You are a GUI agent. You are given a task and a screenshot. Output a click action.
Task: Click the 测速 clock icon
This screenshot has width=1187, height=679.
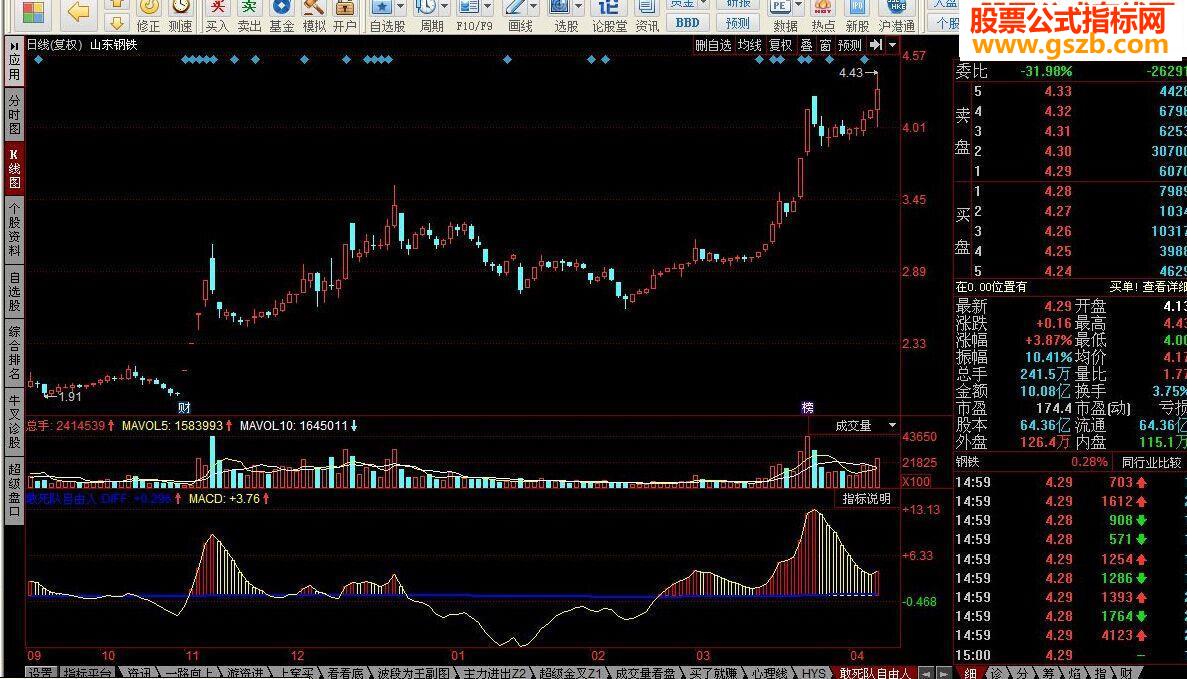180,8
